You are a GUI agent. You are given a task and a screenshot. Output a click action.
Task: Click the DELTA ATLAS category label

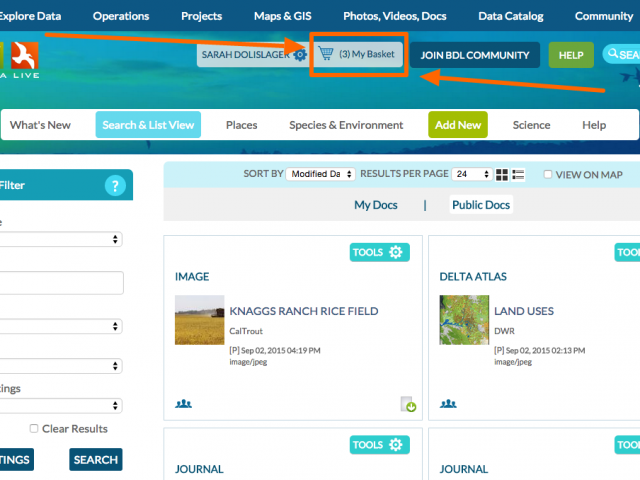[x=473, y=277]
